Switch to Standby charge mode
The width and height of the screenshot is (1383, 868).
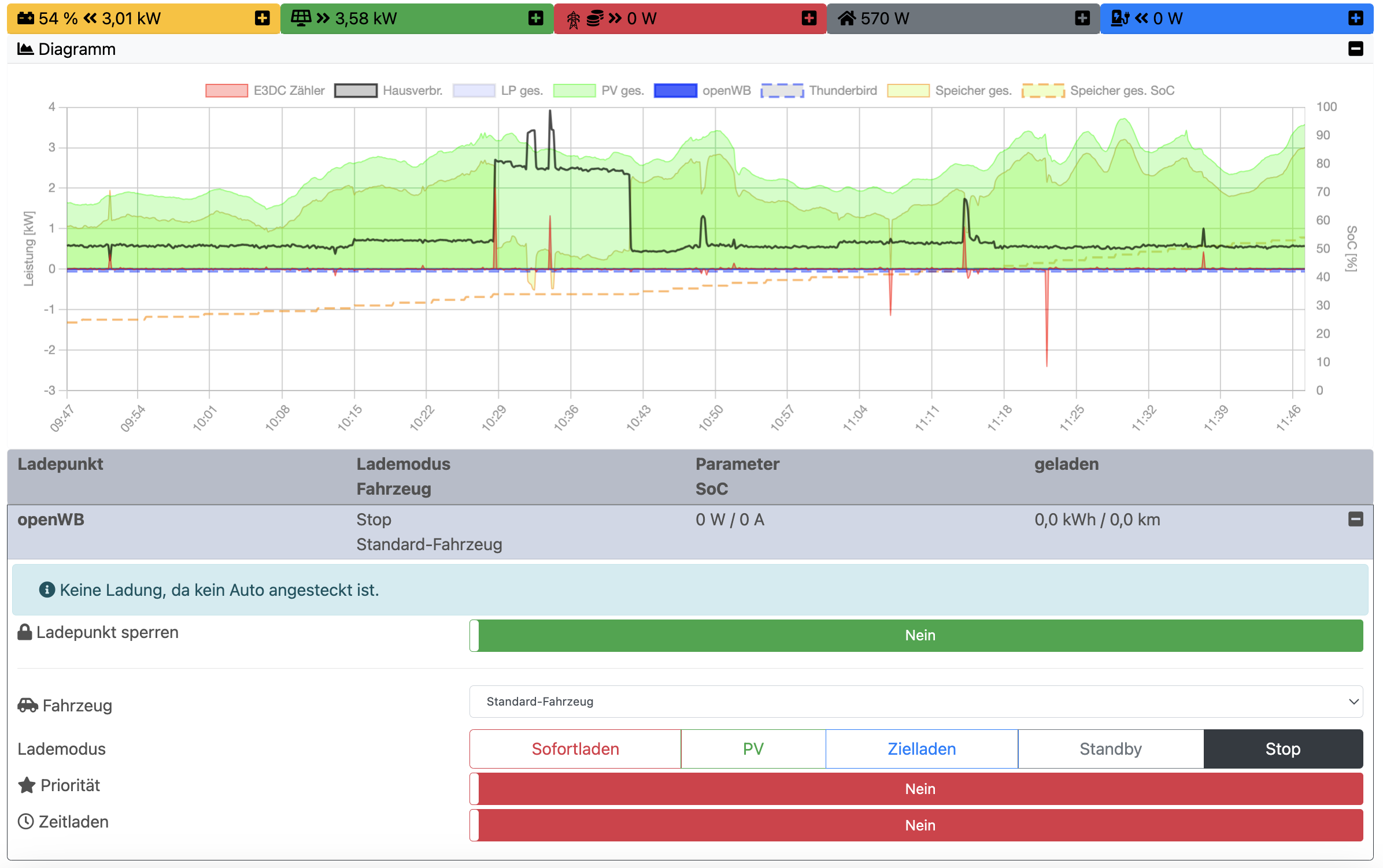point(1110,749)
